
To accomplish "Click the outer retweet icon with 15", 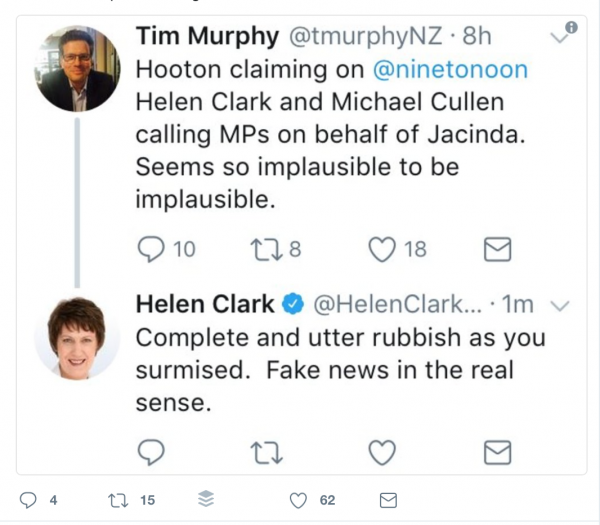I will point(117,500).
